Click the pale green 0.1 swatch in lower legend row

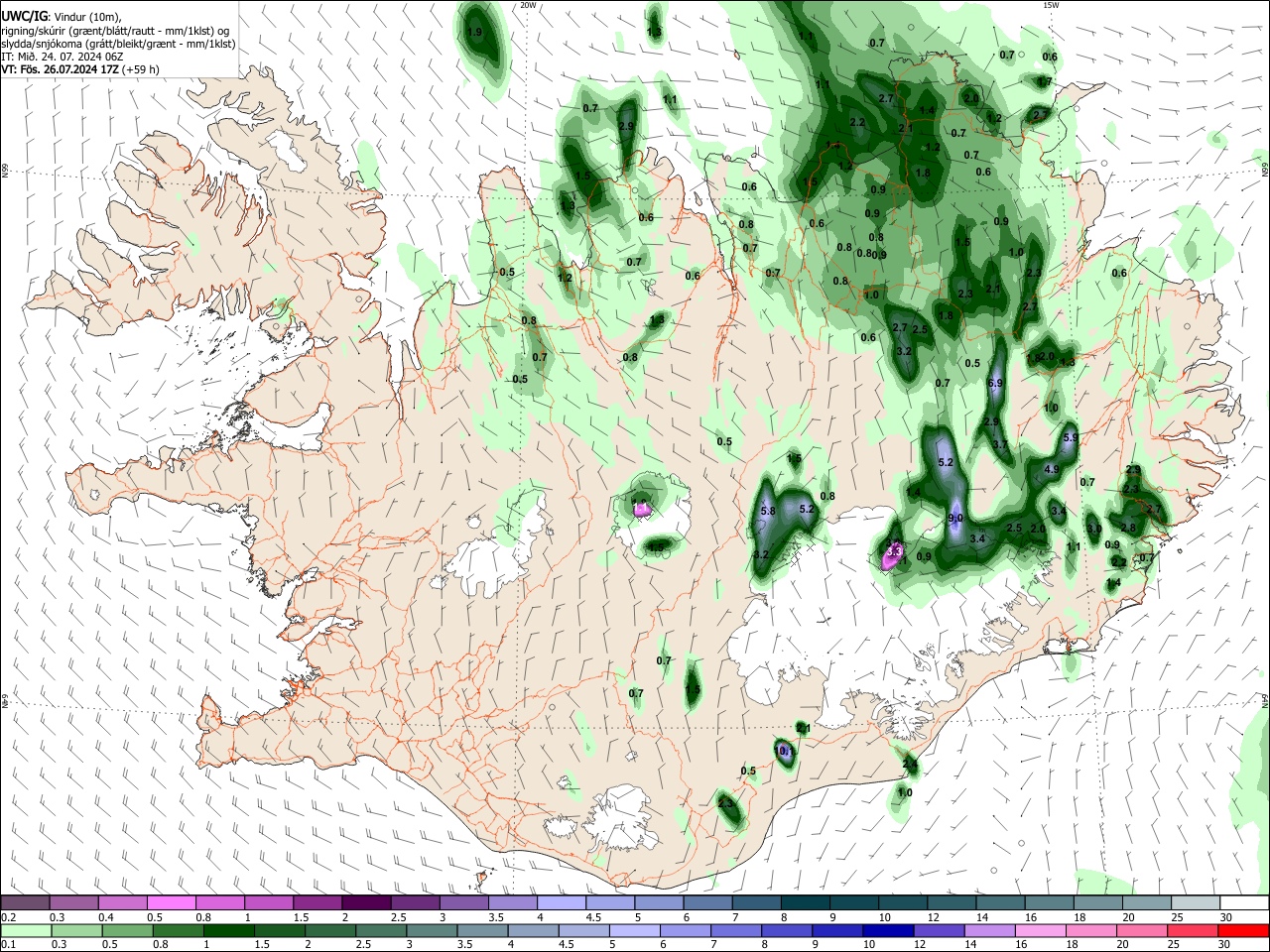(x=26, y=930)
